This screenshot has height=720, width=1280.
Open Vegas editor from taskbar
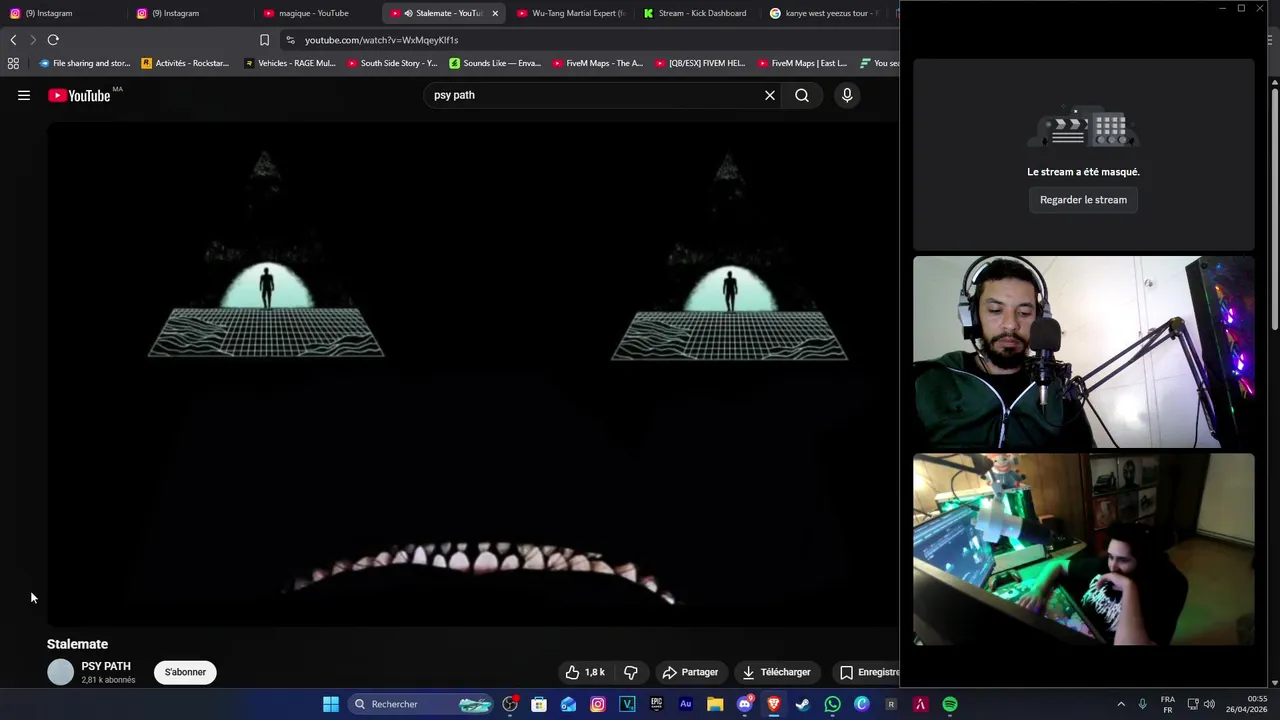(x=627, y=704)
